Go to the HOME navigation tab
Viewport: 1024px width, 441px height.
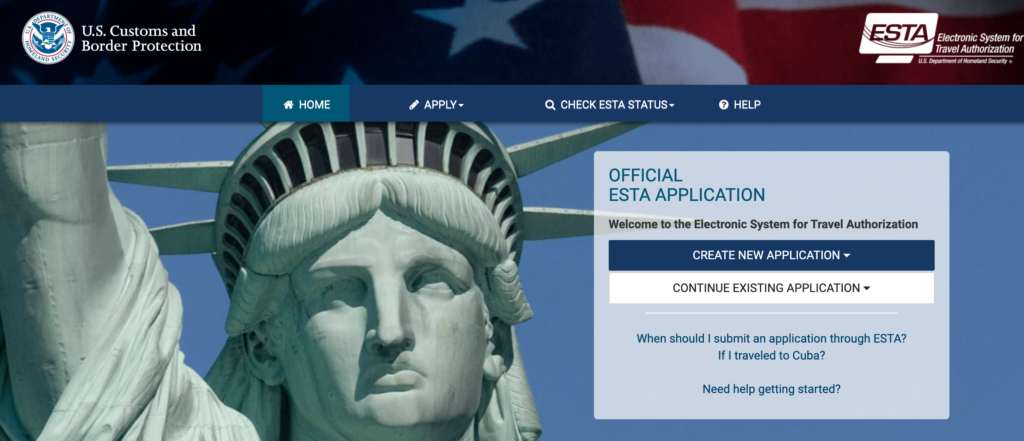306,104
